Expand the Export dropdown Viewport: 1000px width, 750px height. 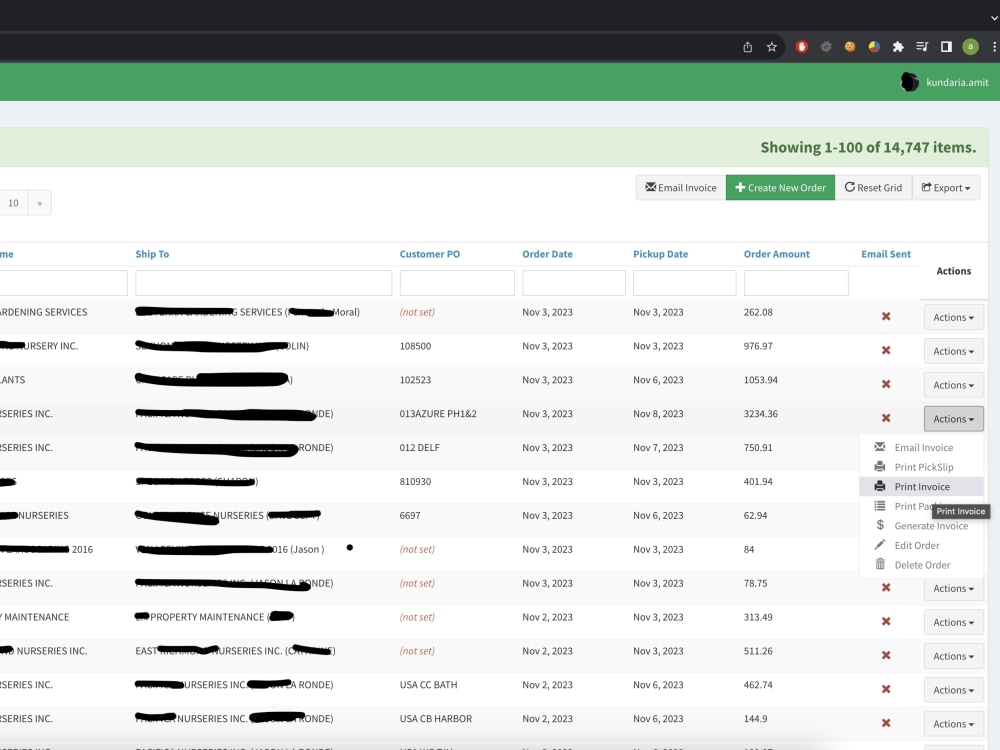click(946, 188)
